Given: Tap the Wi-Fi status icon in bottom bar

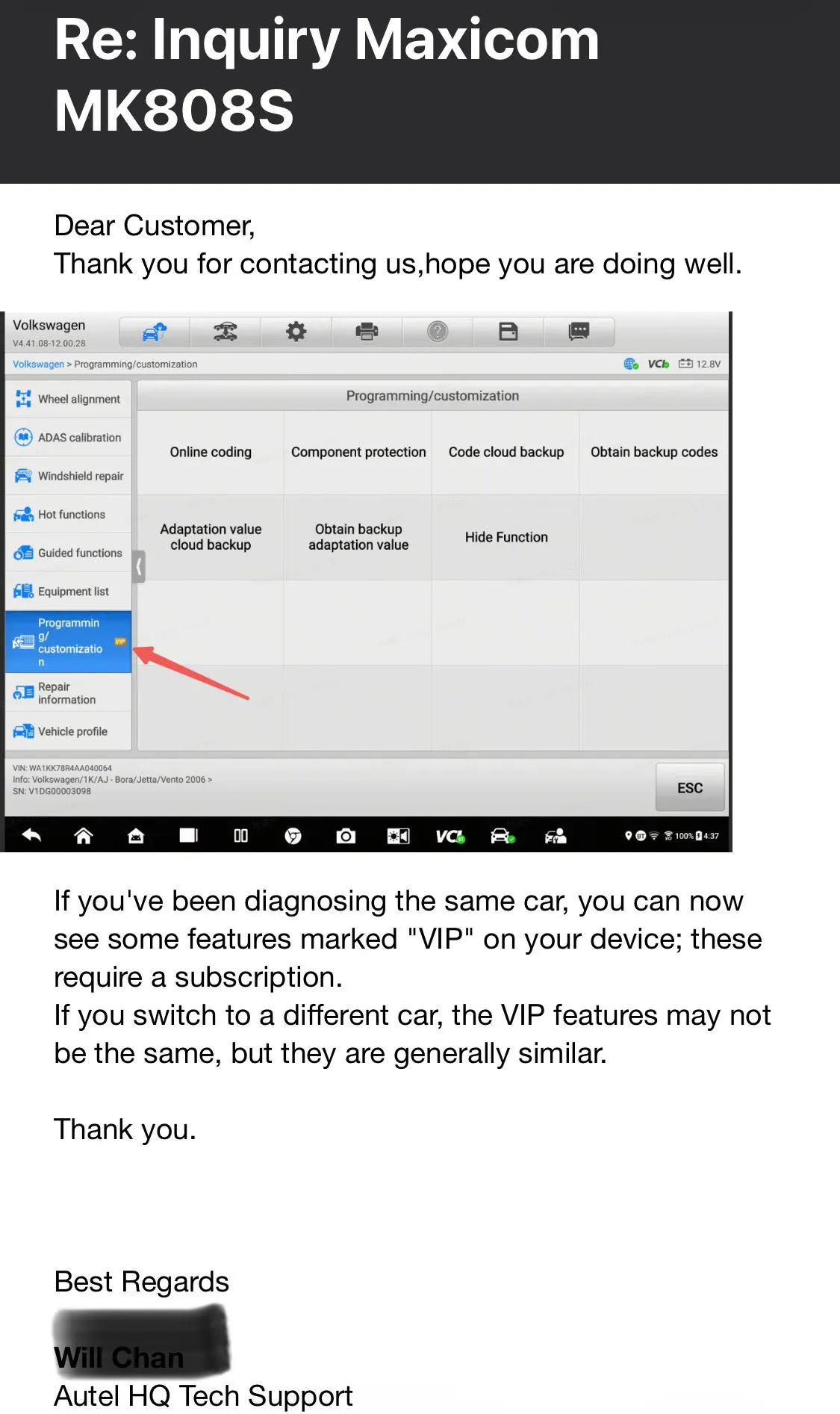Looking at the screenshot, I should 653,836.
